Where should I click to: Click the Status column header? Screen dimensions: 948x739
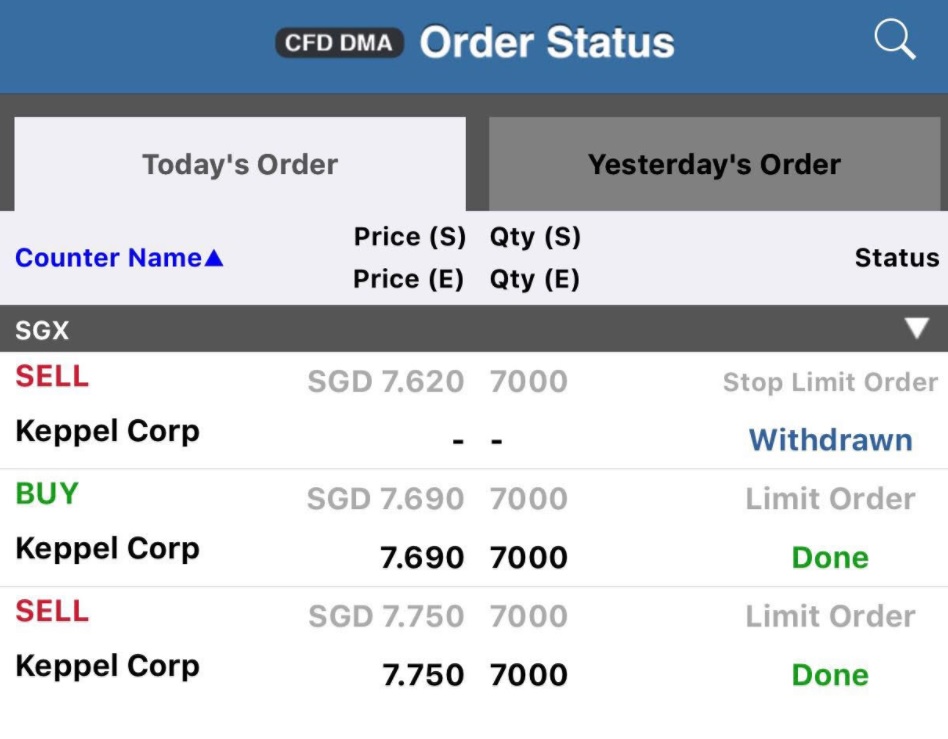coord(896,258)
